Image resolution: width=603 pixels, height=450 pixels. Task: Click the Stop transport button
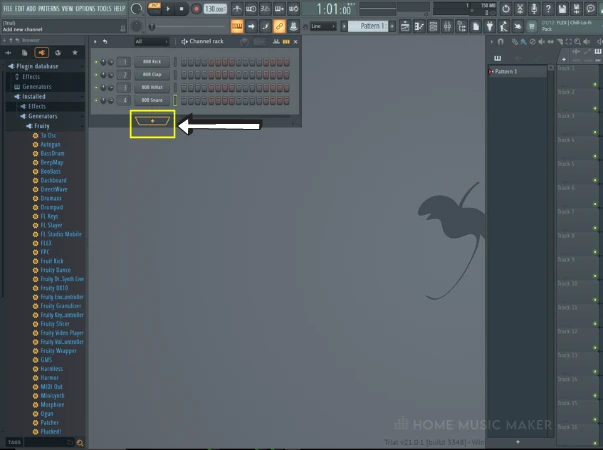tap(182, 9)
